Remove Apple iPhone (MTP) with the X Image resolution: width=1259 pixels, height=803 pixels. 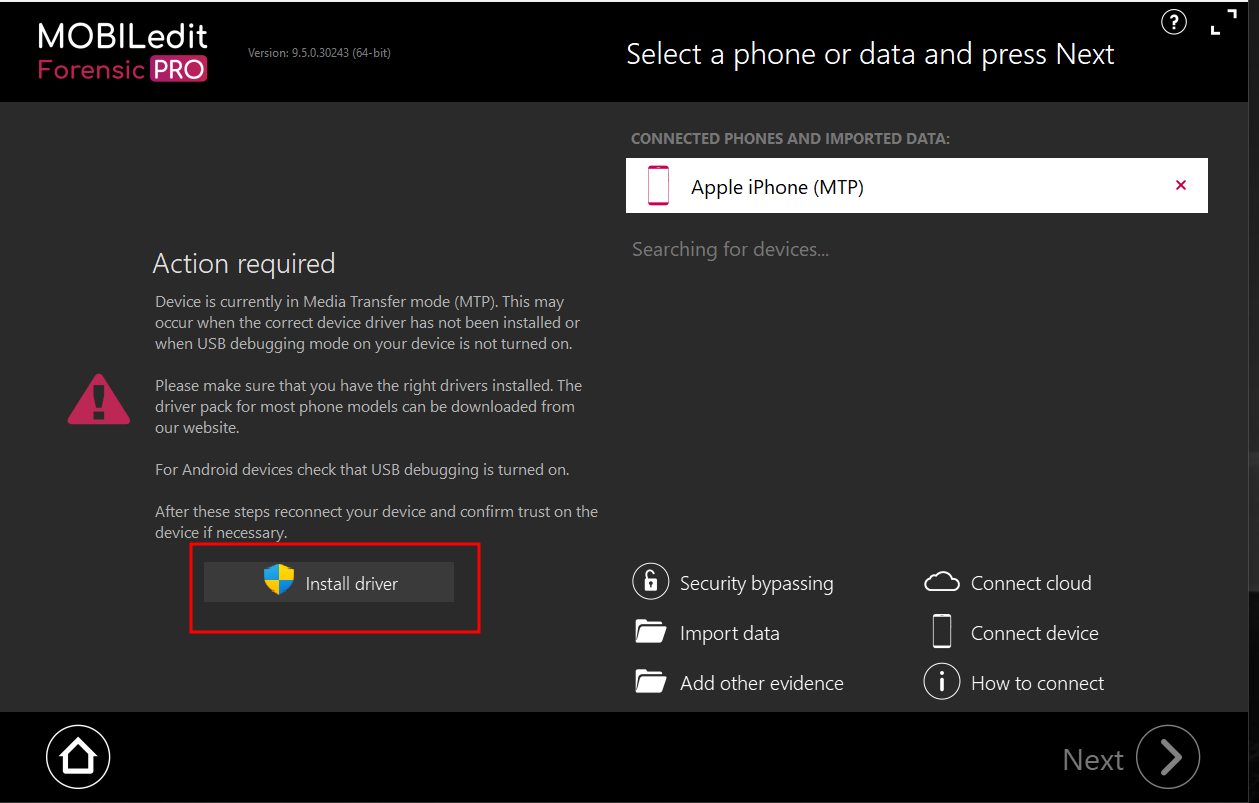click(x=1181, y=185)
